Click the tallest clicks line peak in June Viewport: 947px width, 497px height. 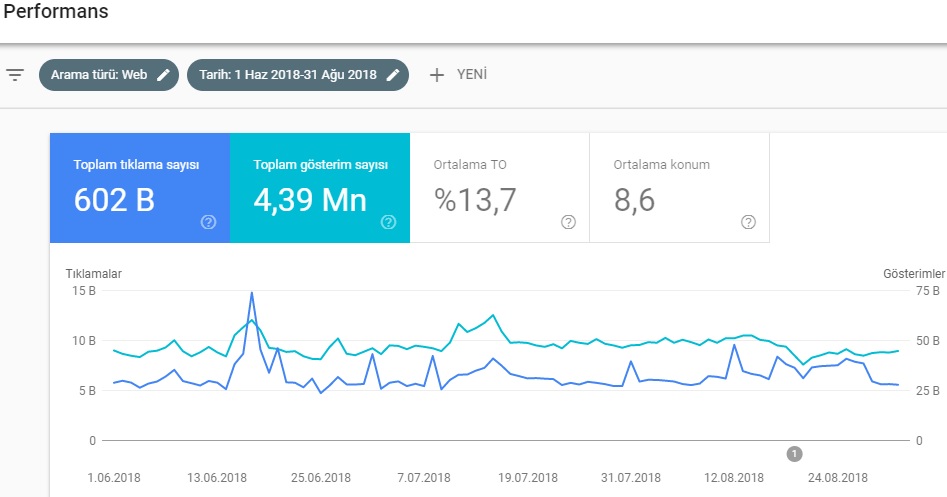251,293
